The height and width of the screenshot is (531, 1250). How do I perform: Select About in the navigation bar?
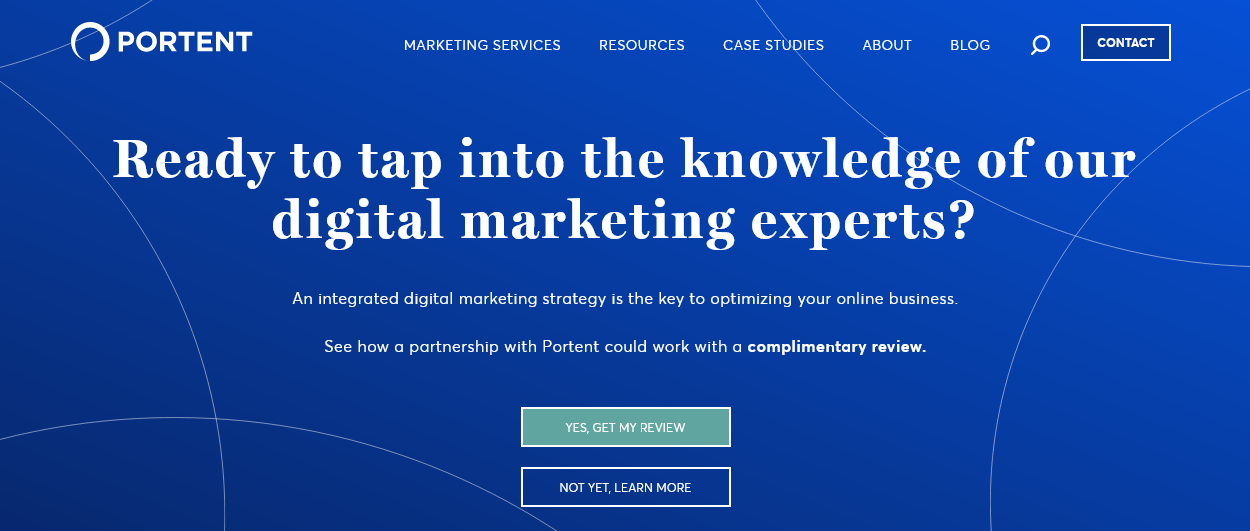point(887,45)
